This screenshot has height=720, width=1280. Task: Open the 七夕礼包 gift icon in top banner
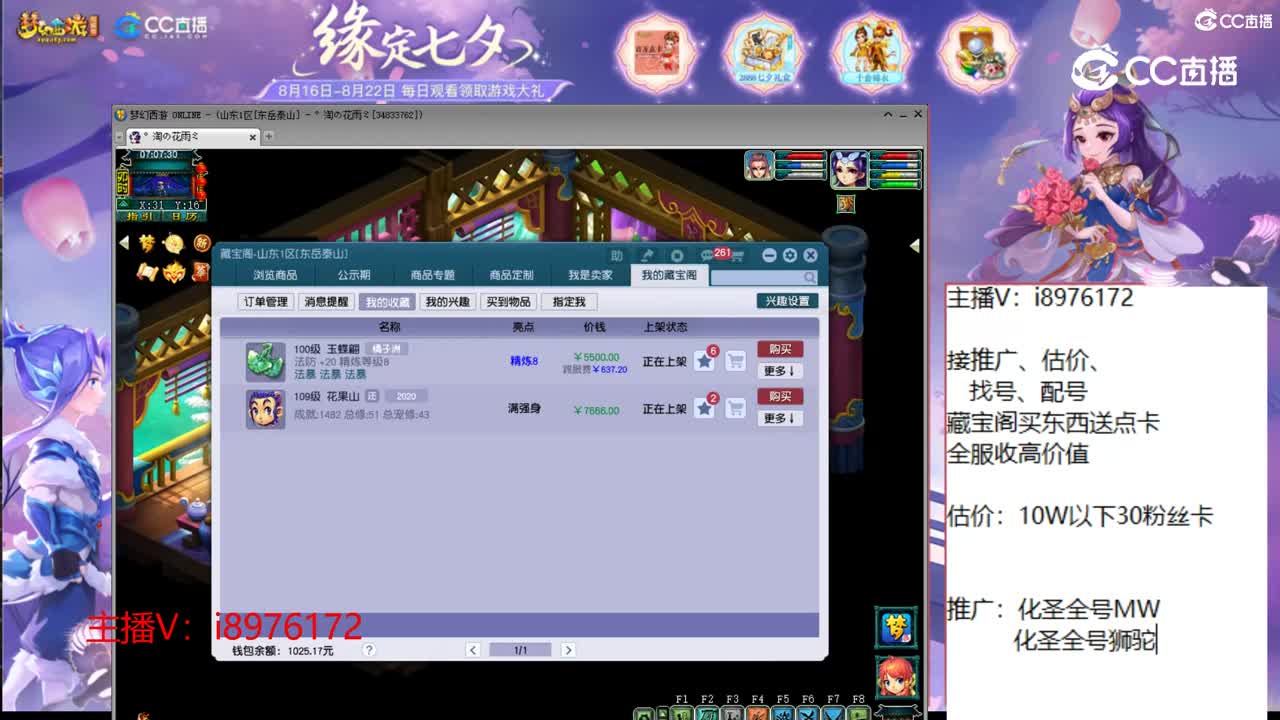(x=765, y=50)
